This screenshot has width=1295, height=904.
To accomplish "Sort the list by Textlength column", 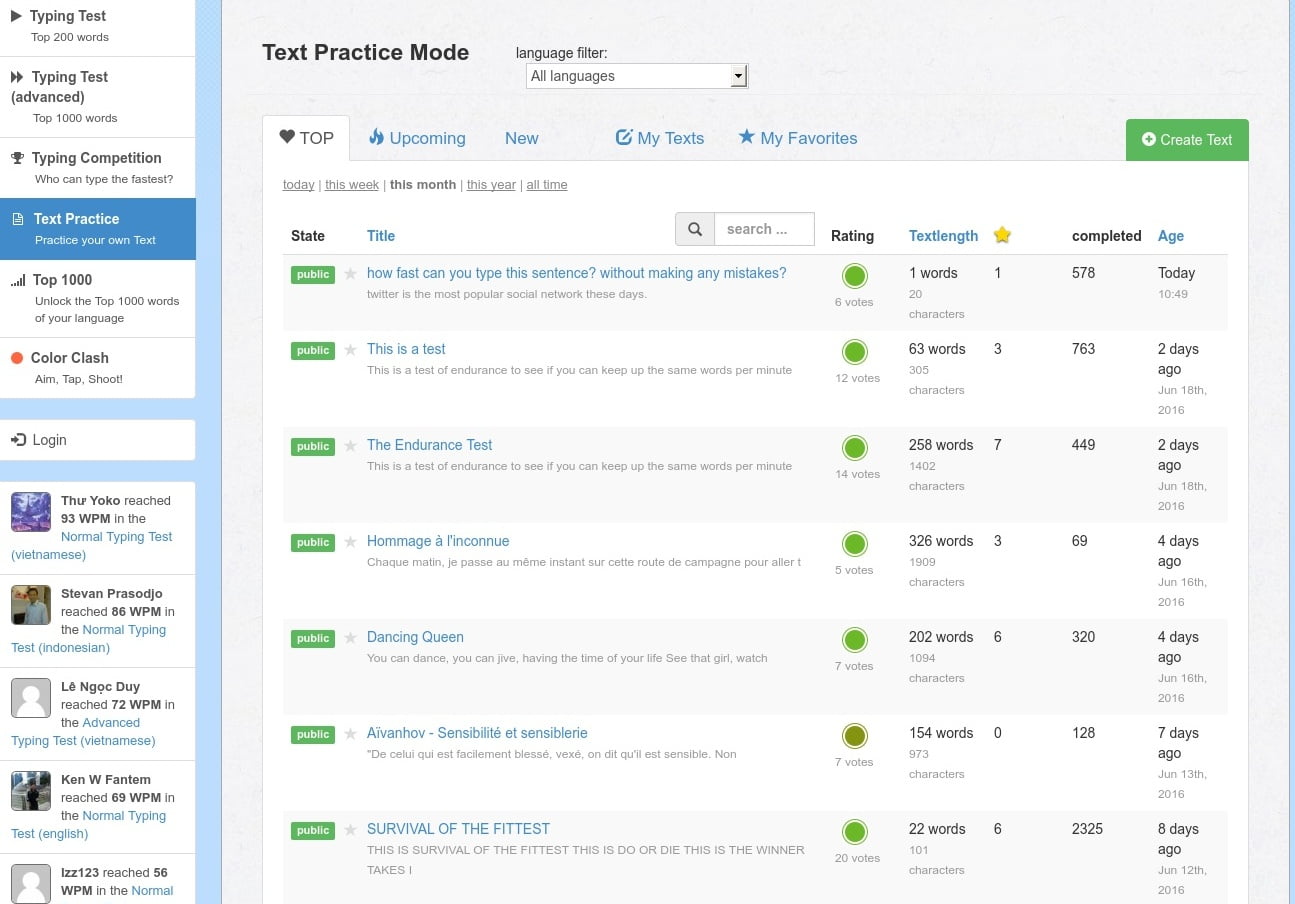I will (x=943, y=236).
